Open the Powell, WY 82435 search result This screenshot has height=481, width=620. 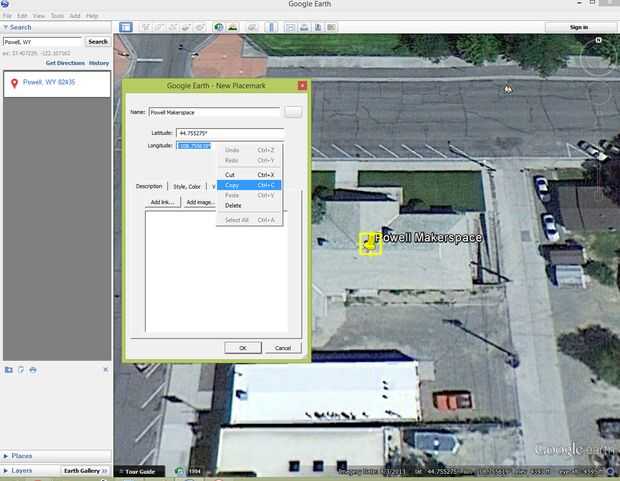point(49,82)
